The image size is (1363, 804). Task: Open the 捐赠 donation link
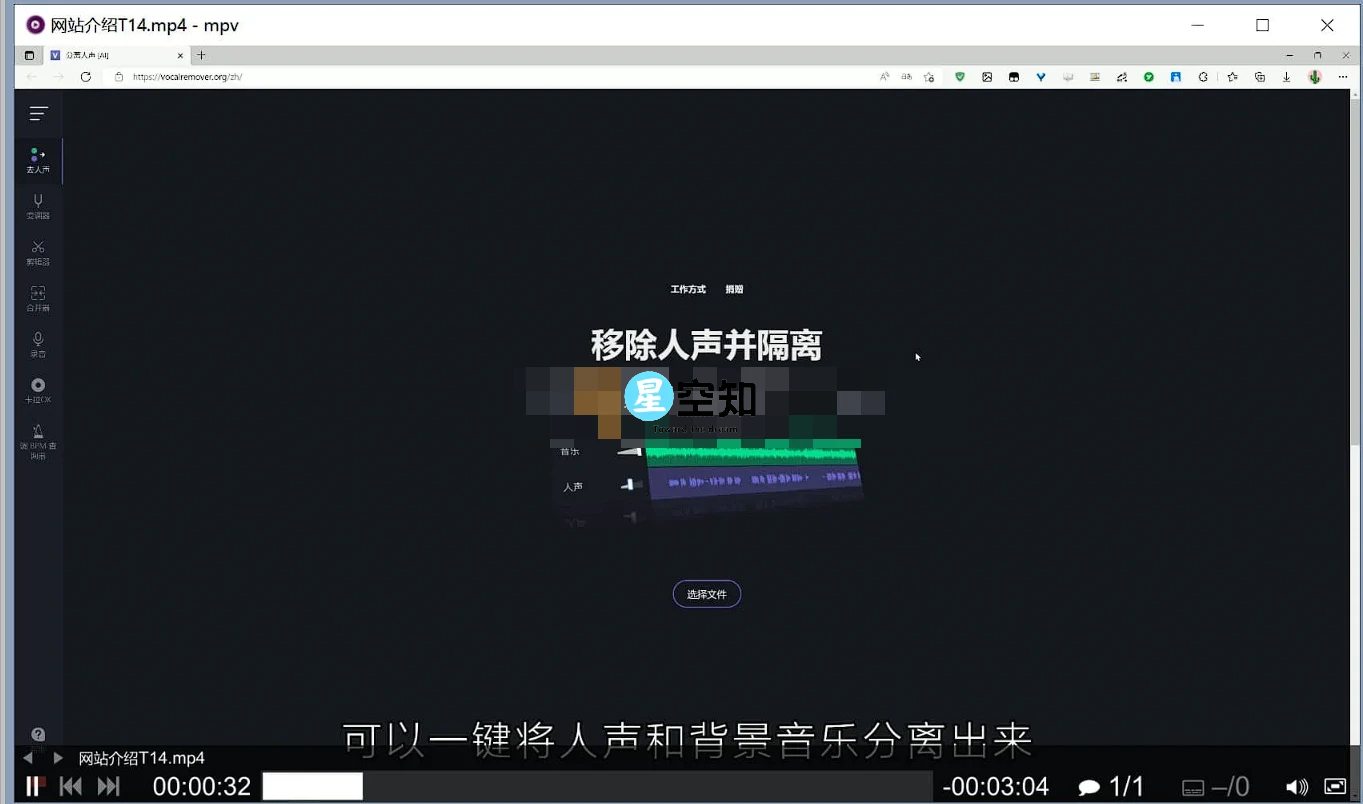click(734, 289)
